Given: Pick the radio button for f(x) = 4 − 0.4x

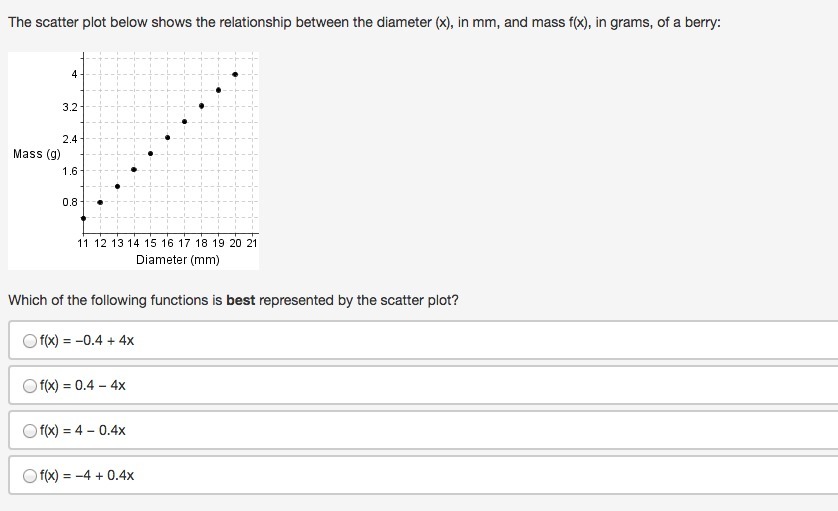Looking at the screenshot, I should coord(30,431).
